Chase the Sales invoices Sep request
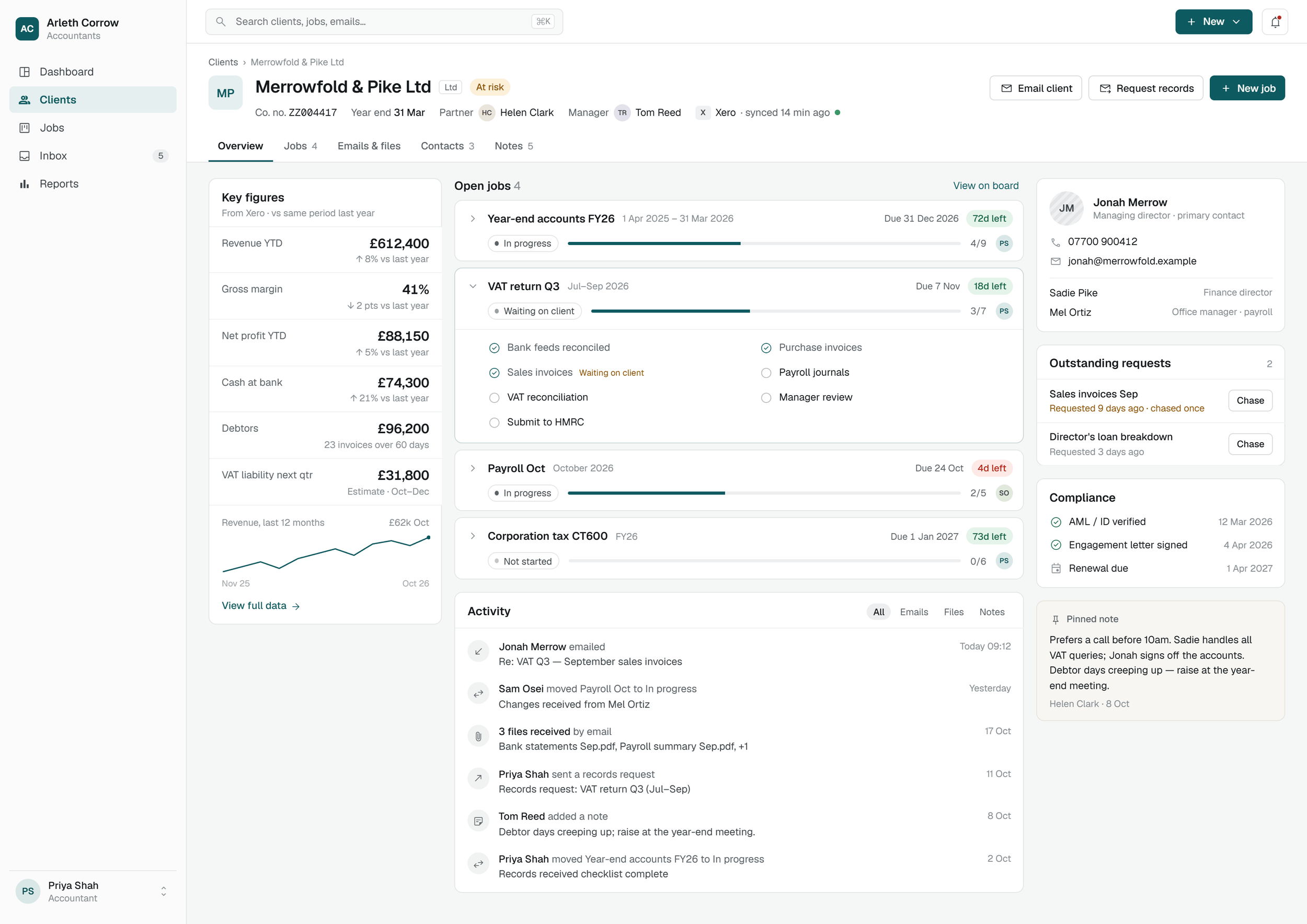 [x=1250, y=400]
